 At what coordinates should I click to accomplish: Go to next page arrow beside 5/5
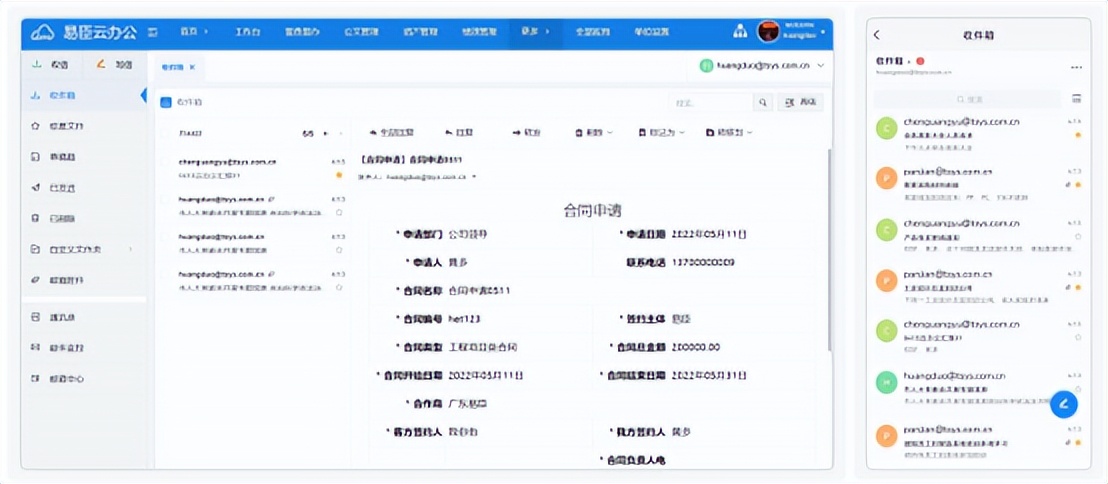click(326, 133)
